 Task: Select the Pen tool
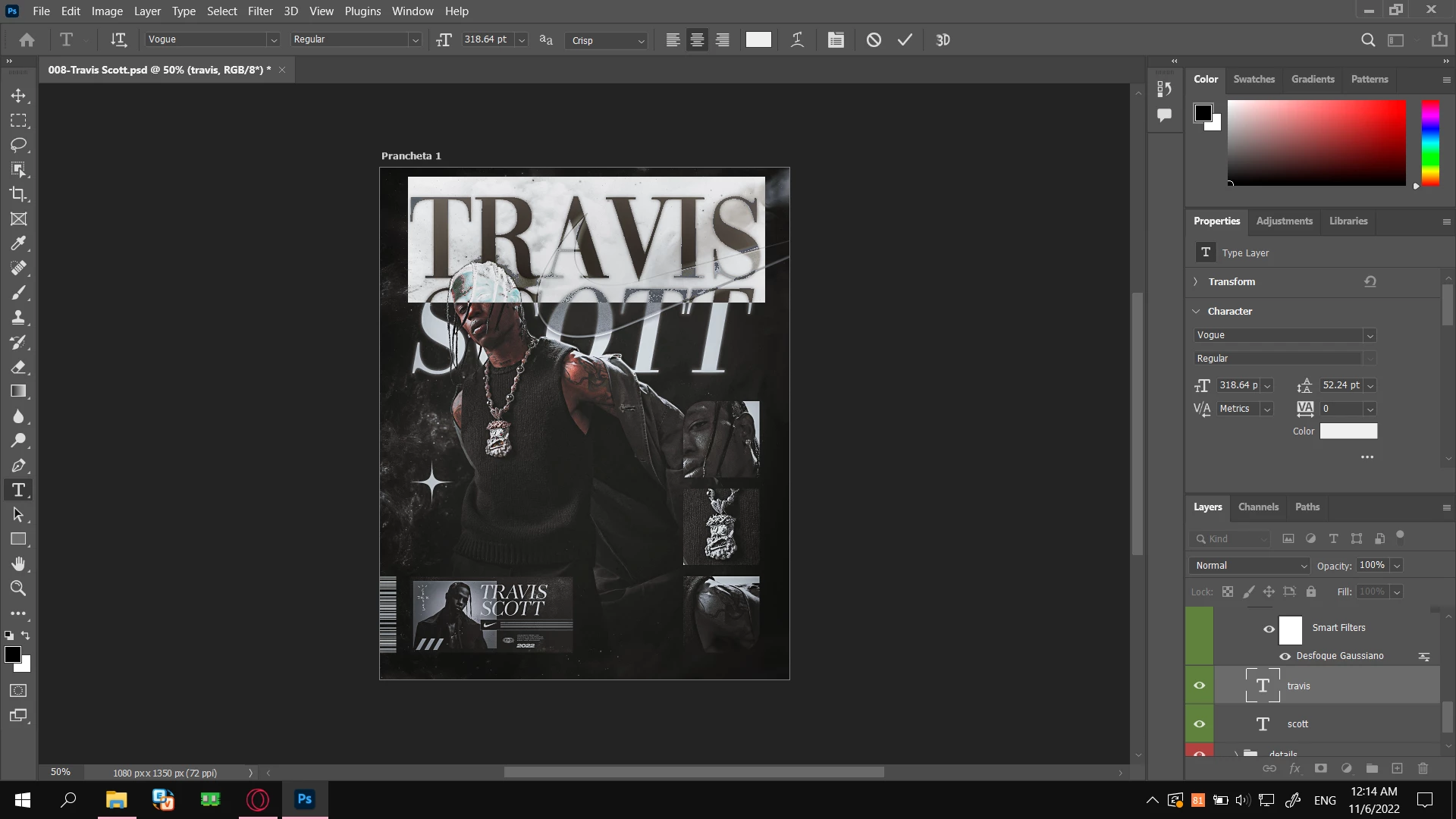point(18,466)
